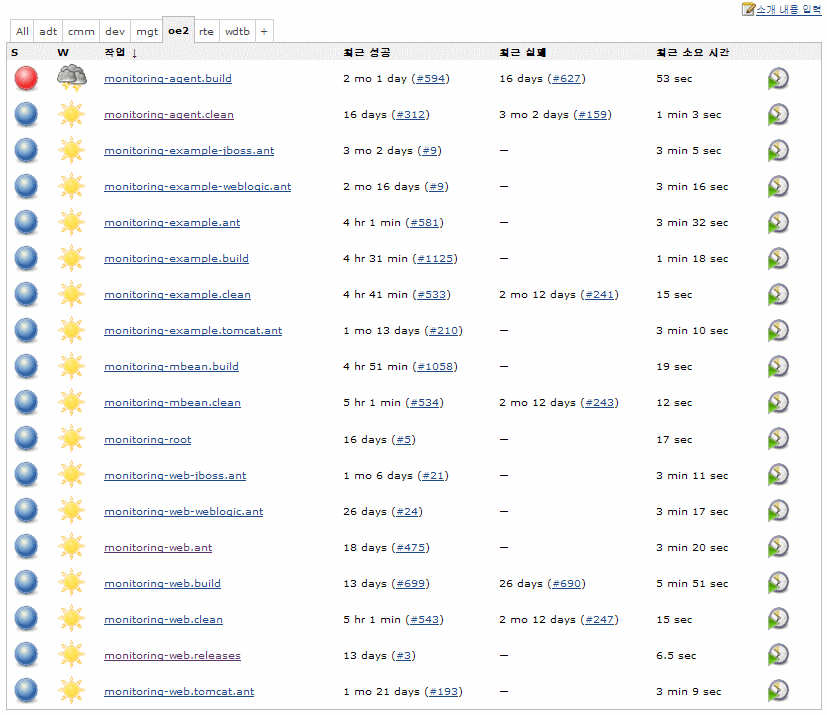Select the dev view tab

tap(115, 32)
